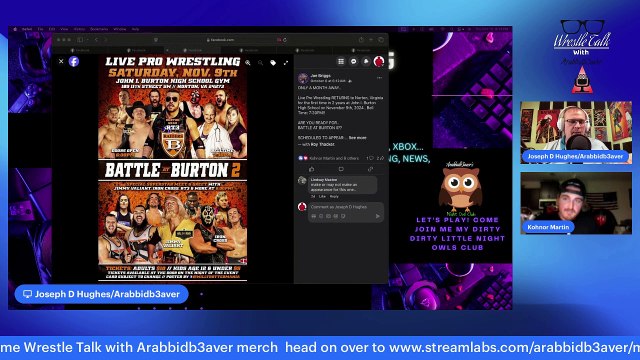Open the post's three-dot options menu
Viewport: 640px width, 360px height.
click(x=379, y=78)
